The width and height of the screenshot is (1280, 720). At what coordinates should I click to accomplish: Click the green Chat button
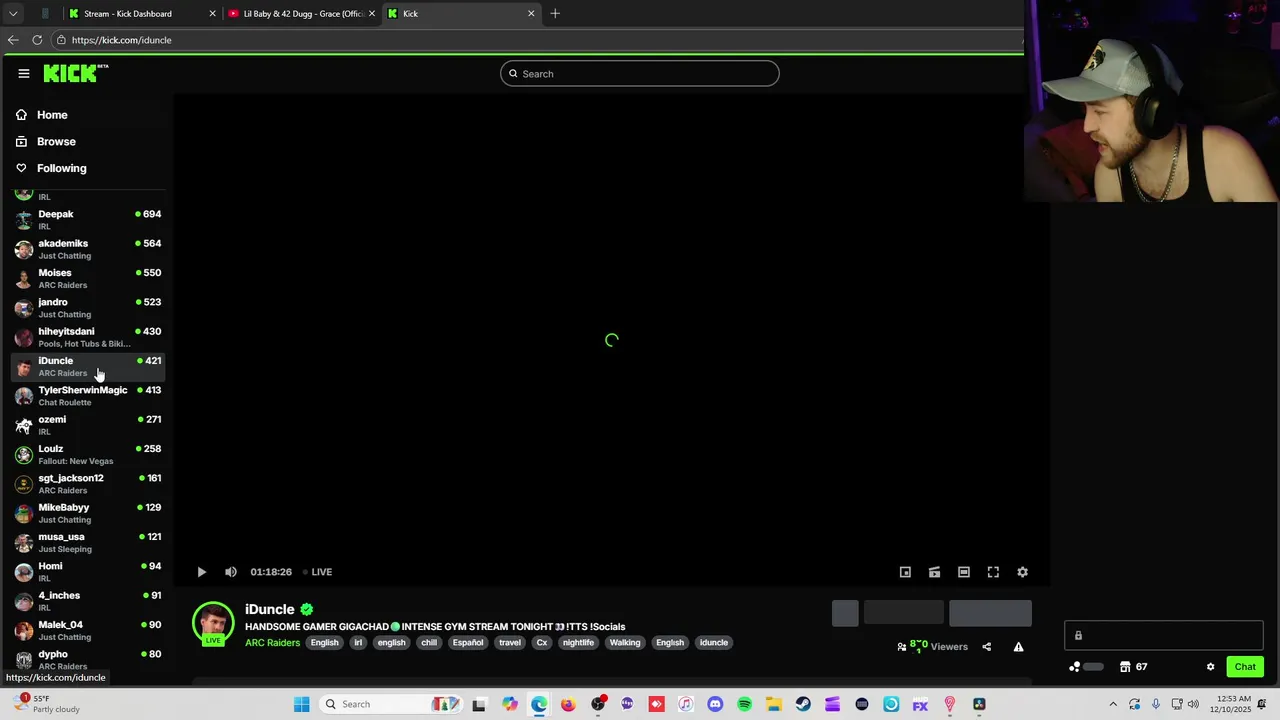[1245, 667]
